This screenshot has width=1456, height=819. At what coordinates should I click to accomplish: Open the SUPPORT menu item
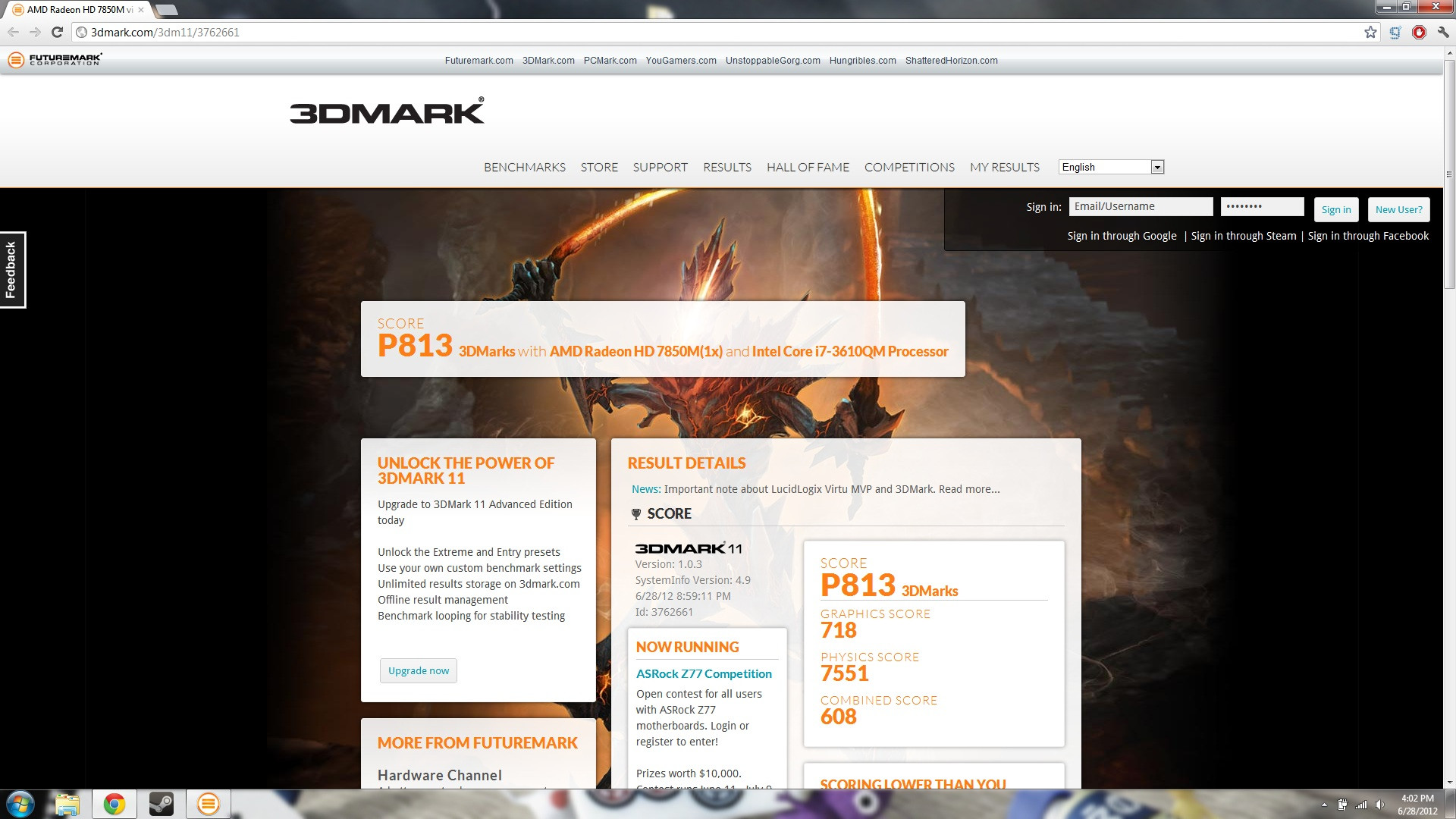coord(661,167)
